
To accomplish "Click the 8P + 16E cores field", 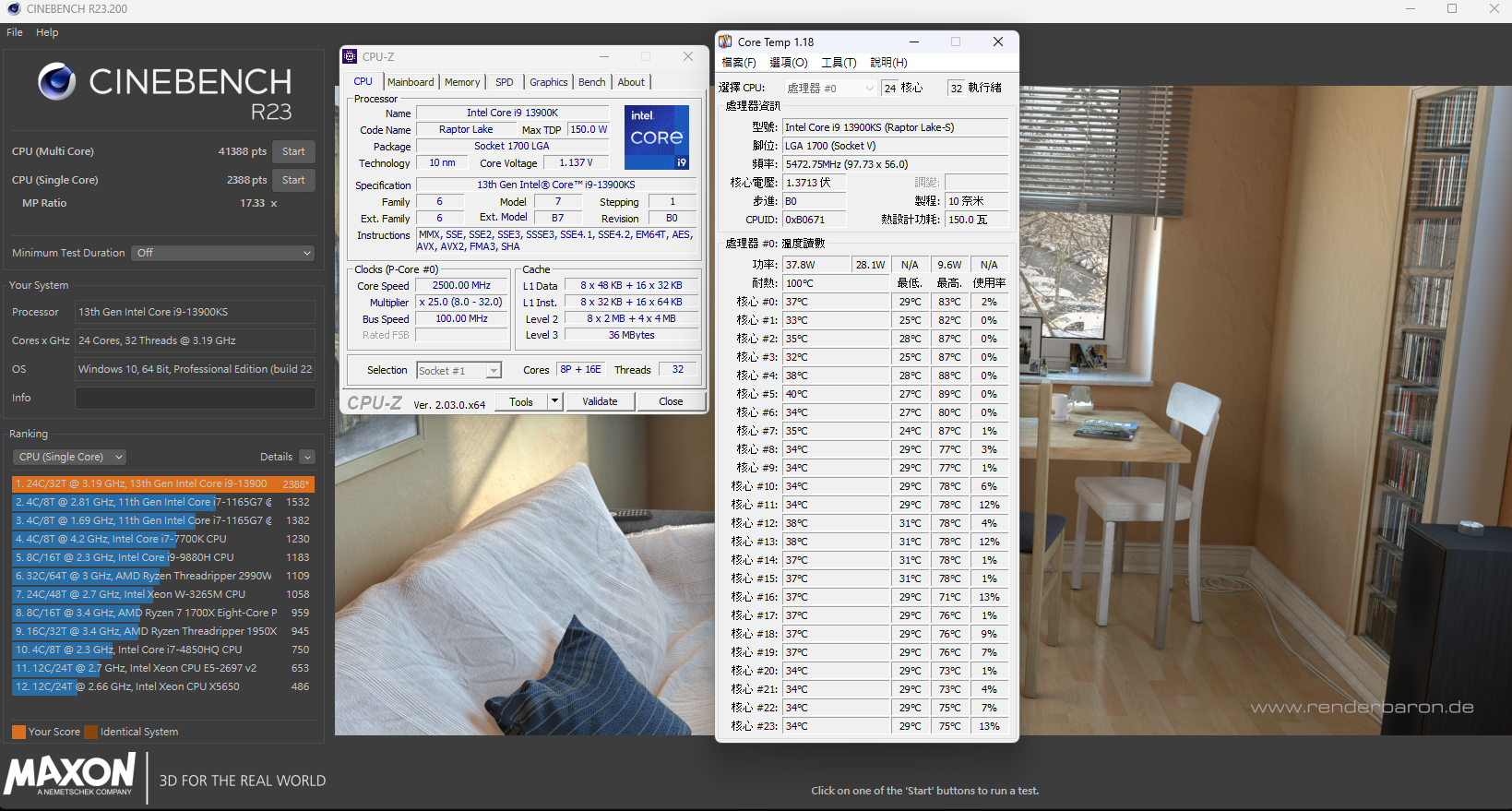I will coord(581,370).
